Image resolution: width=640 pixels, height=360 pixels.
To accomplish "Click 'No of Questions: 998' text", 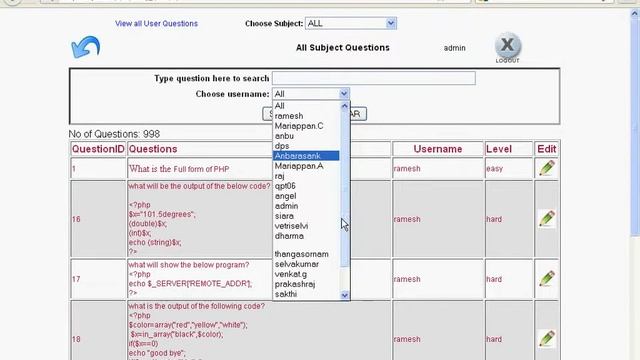I will pyautogui.click(x=114, y=134).
